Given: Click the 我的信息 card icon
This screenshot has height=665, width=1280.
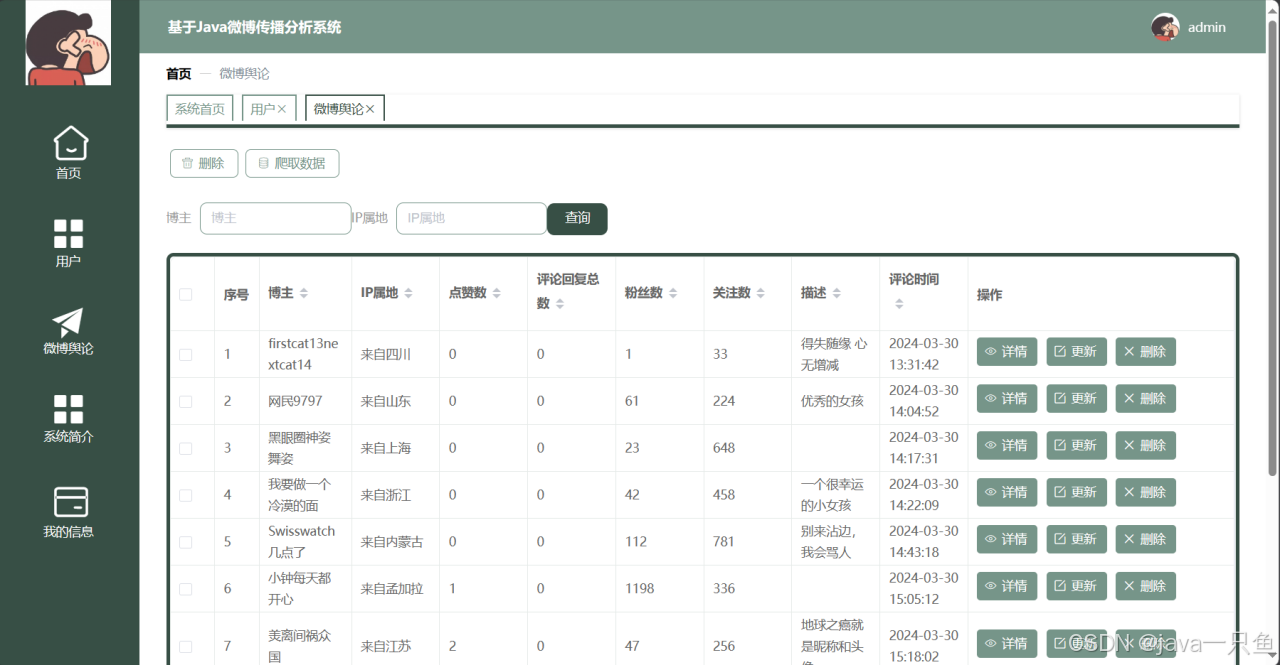Looking at the screenshot, I should 70,501.
